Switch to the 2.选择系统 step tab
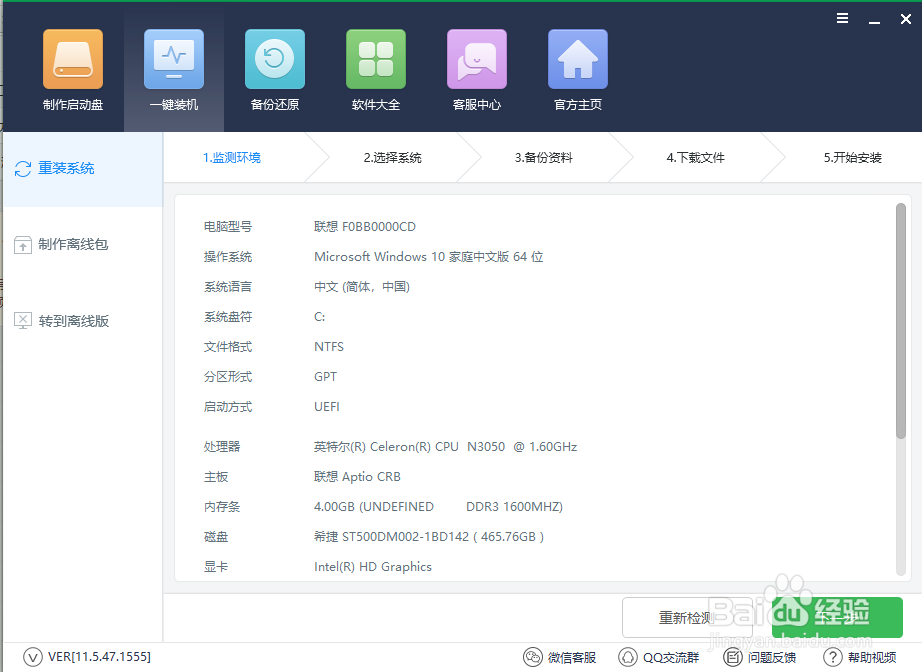 (391, 157)
